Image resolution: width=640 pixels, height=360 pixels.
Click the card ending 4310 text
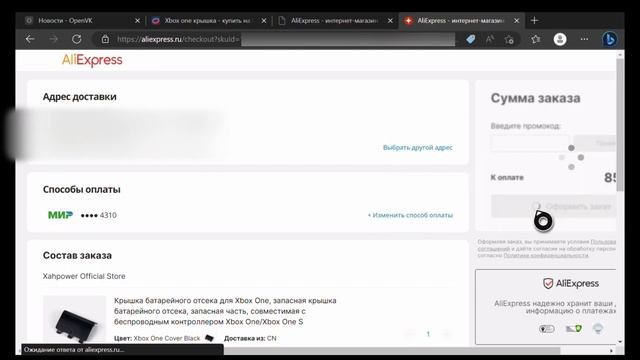(98, 215)
